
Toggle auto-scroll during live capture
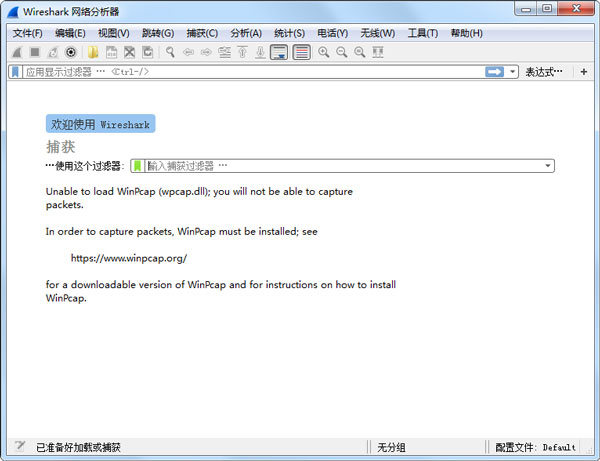pos(279,52)
